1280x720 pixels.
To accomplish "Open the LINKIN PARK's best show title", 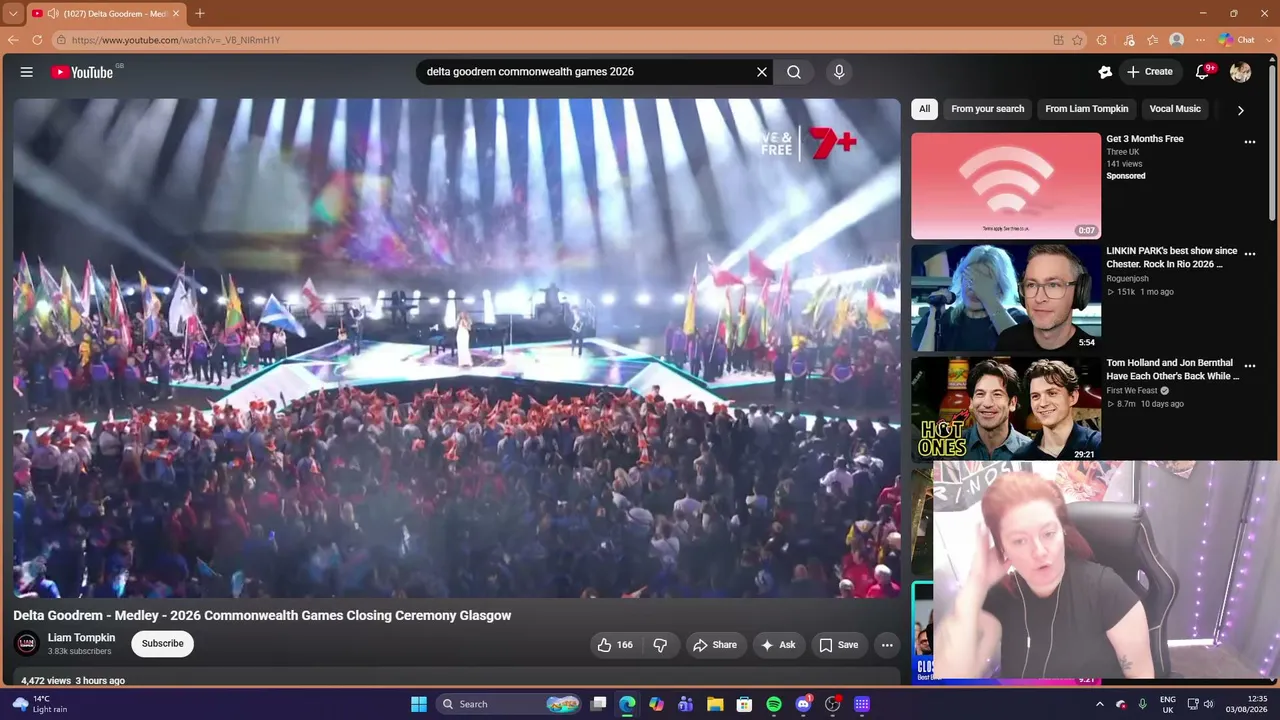I will pos(1172,257).
